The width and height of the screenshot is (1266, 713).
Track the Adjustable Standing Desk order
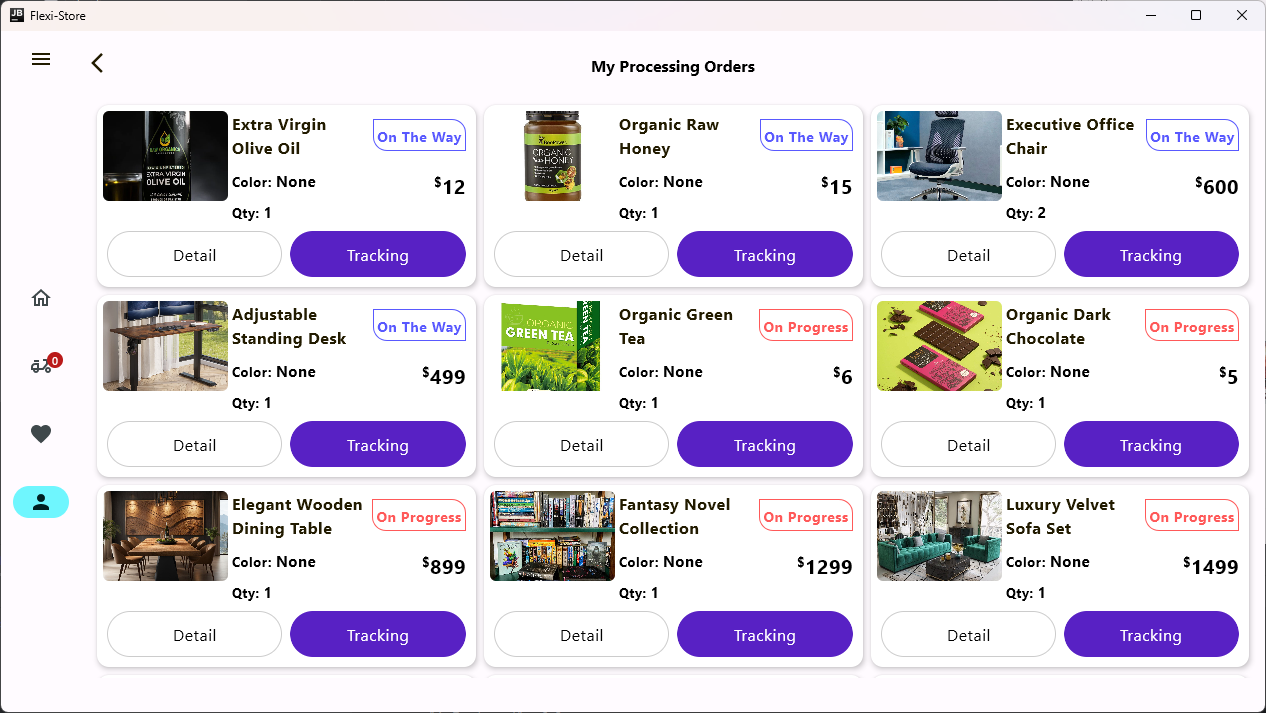click(377, 445)
